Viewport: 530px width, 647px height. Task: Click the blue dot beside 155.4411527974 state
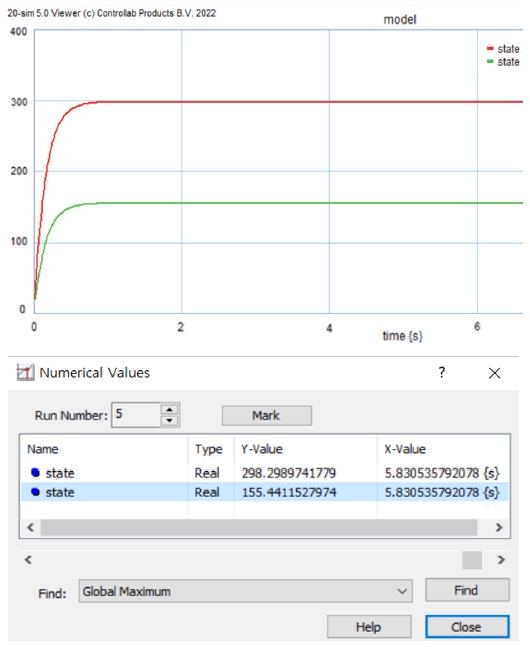point(35,492)
